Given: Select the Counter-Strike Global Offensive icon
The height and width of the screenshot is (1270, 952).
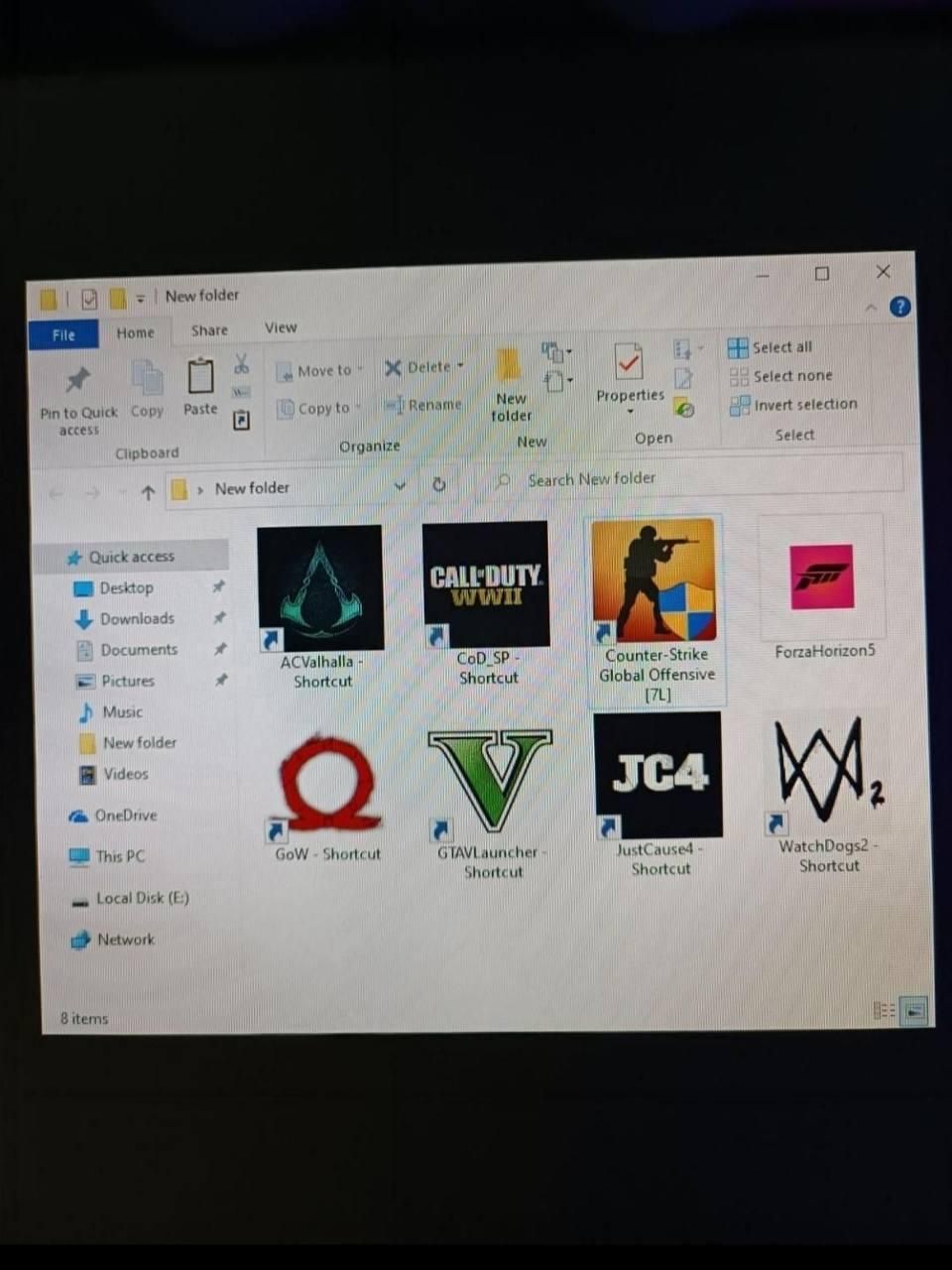Looking at the screenshot, I should pos(654,580).
